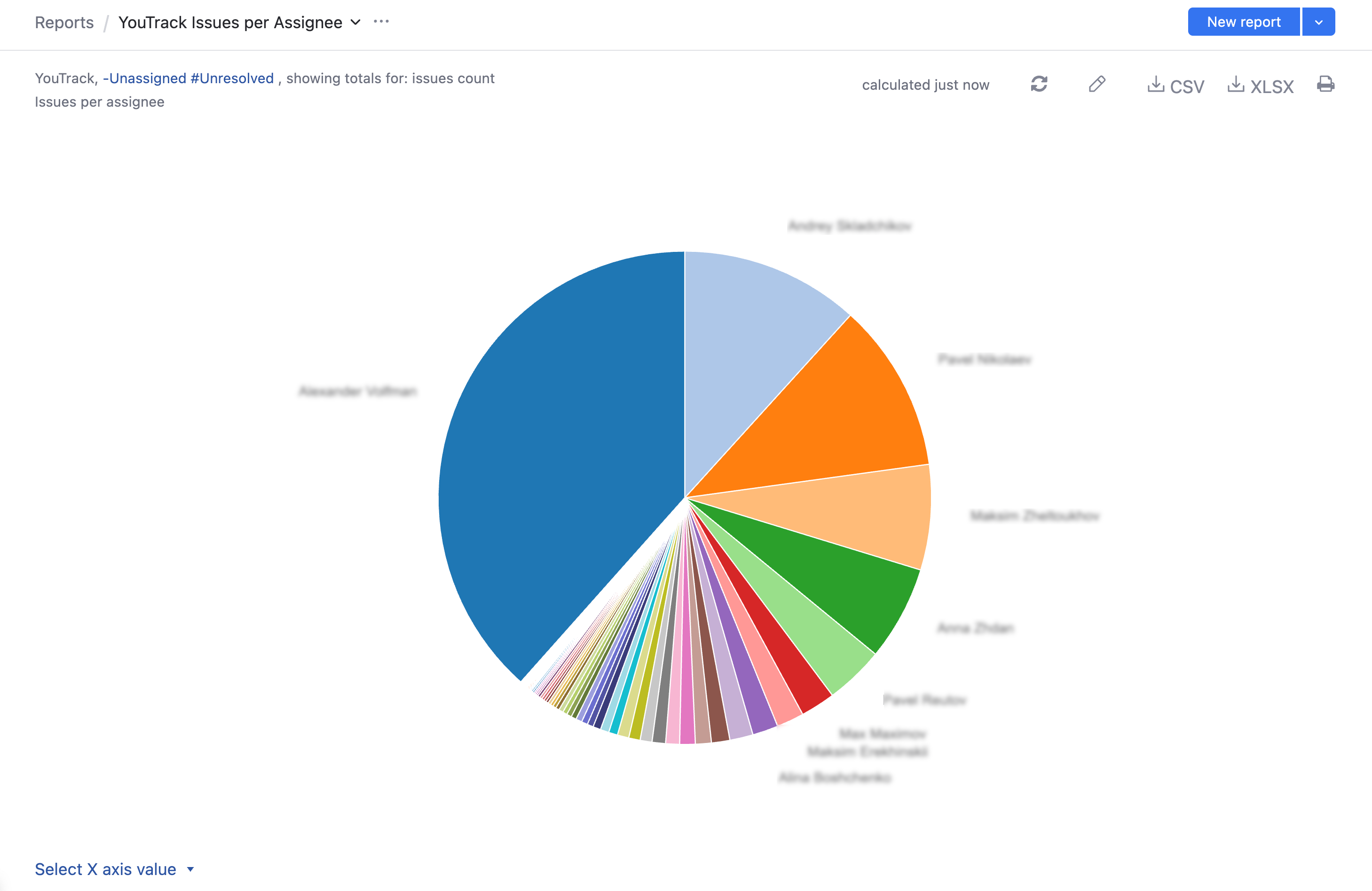The image size is (1372, 891).
Task: Click the calculated just now status text
Action: point(926,84)
